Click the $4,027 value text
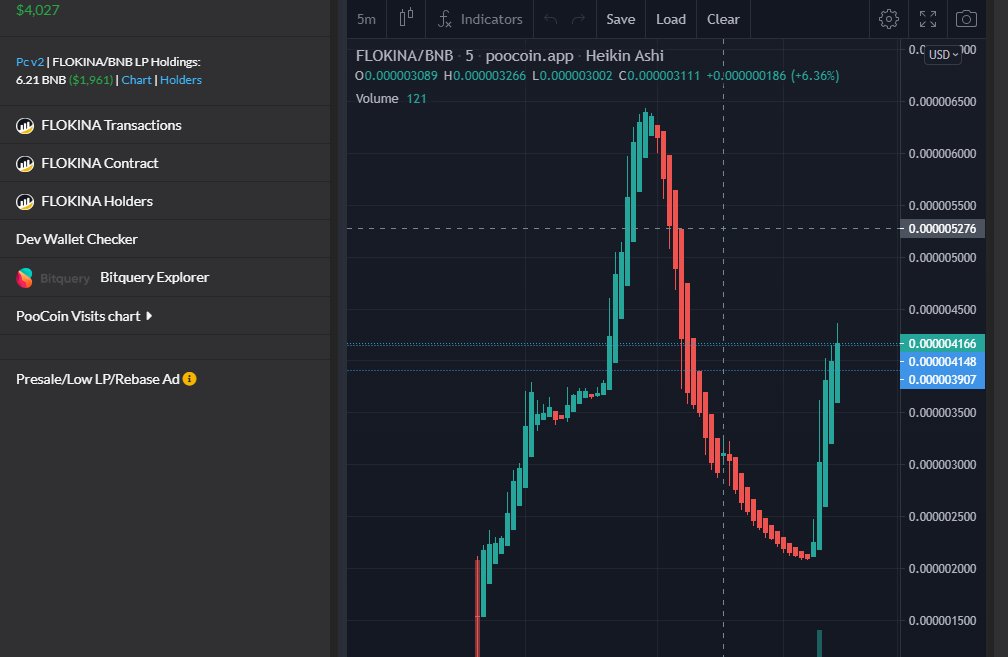Viewport: 1008px width, 657px height. [x=37, y=10]
